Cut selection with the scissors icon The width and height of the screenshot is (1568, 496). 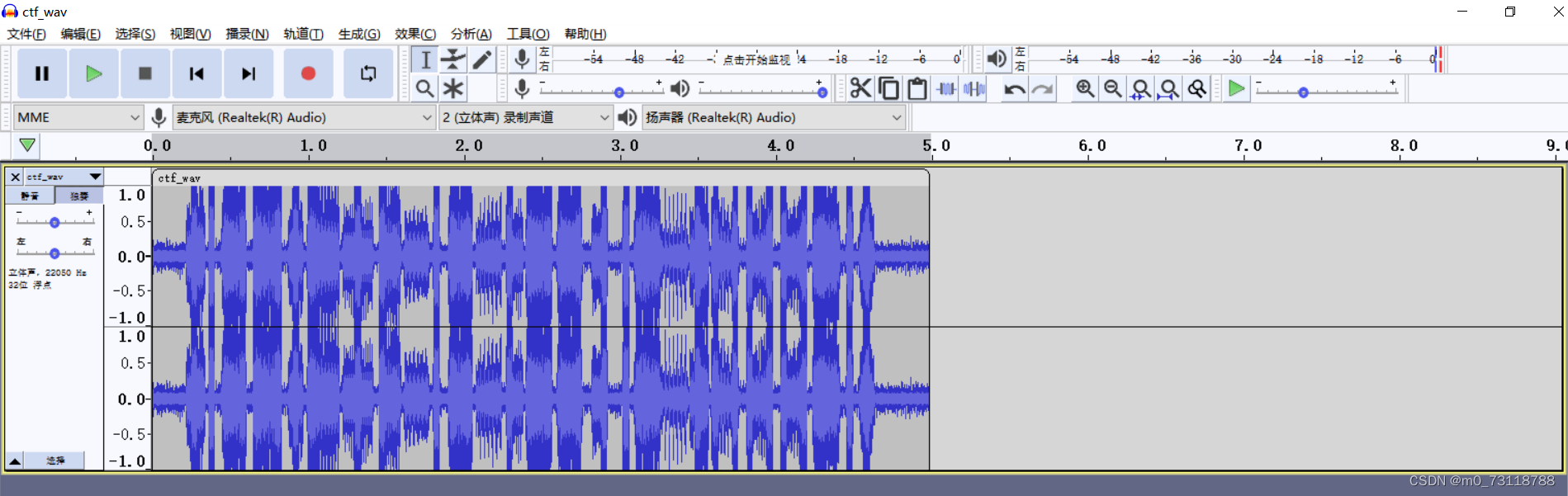pyautogui.click(x=860, y=88)
